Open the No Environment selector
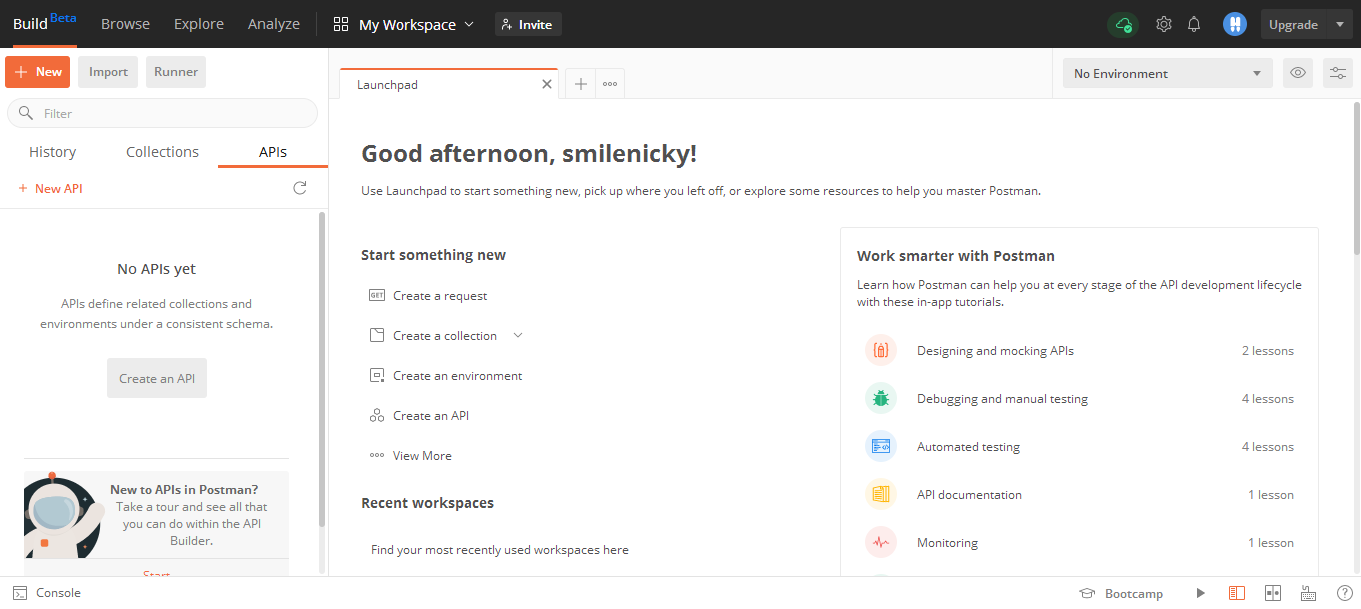 (x=1167, y=73)
